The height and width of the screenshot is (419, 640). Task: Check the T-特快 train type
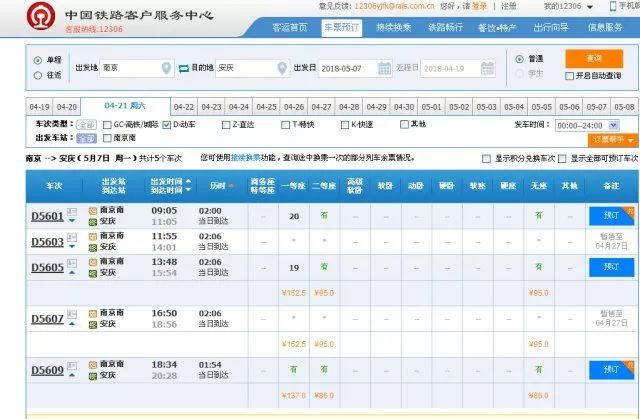click(x=286, y=125)
